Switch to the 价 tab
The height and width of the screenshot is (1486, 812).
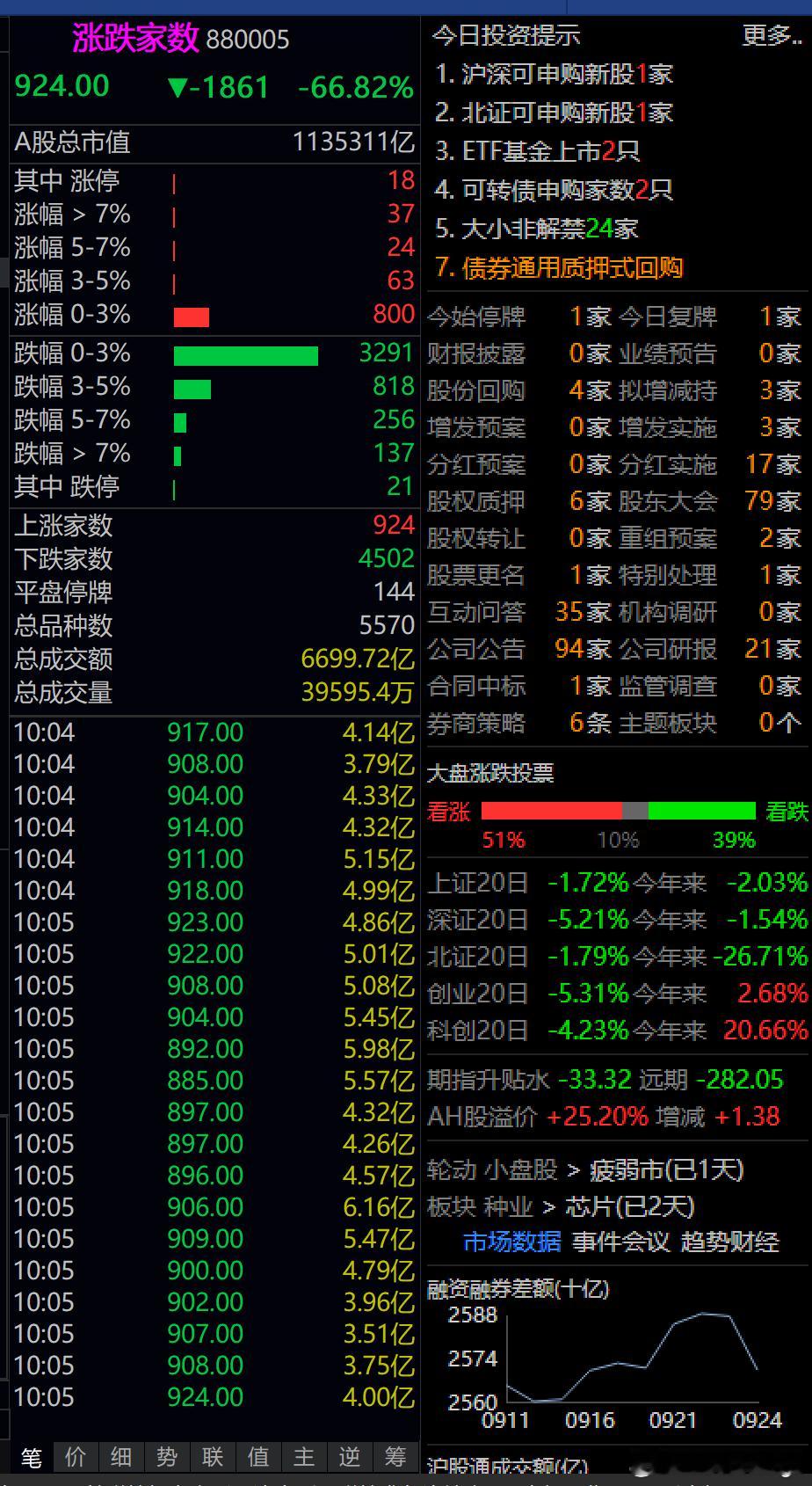[76, 1457]
